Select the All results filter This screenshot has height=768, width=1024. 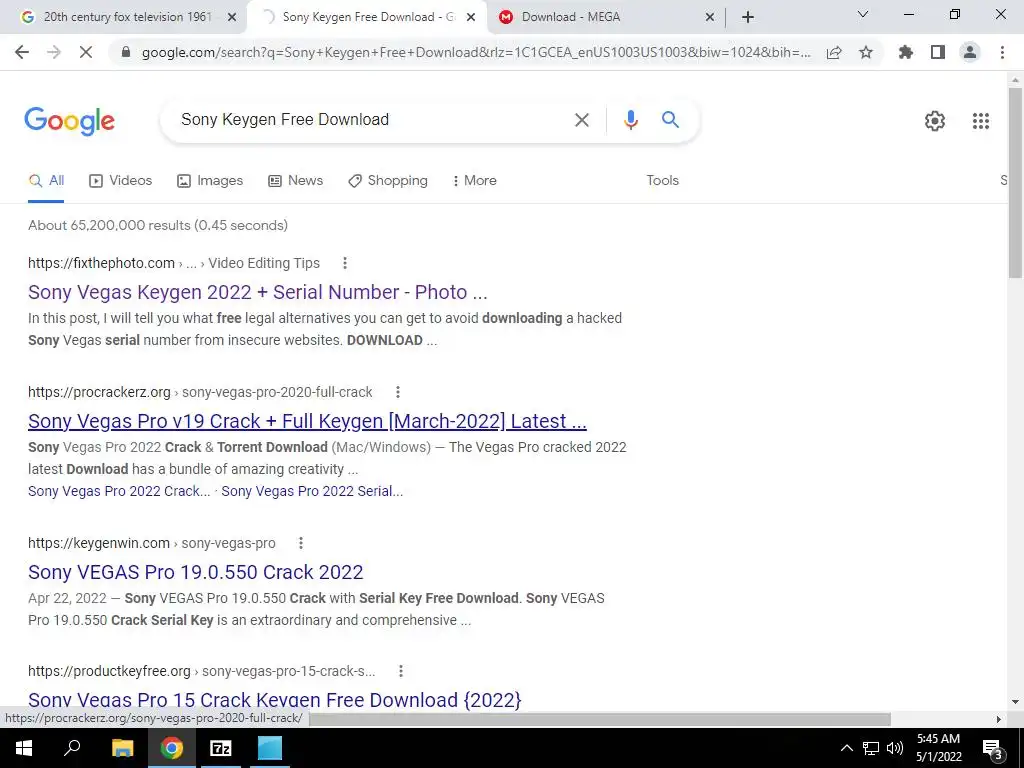(x=46, y=181)
